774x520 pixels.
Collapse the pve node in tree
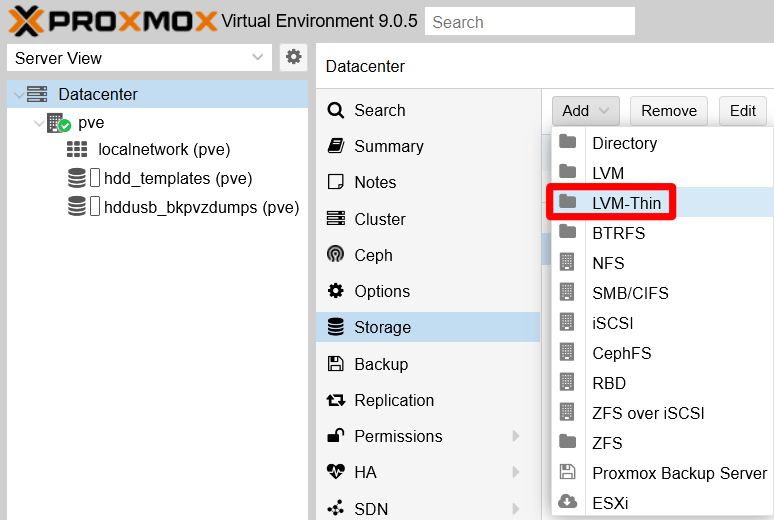(x=39, y=123)
